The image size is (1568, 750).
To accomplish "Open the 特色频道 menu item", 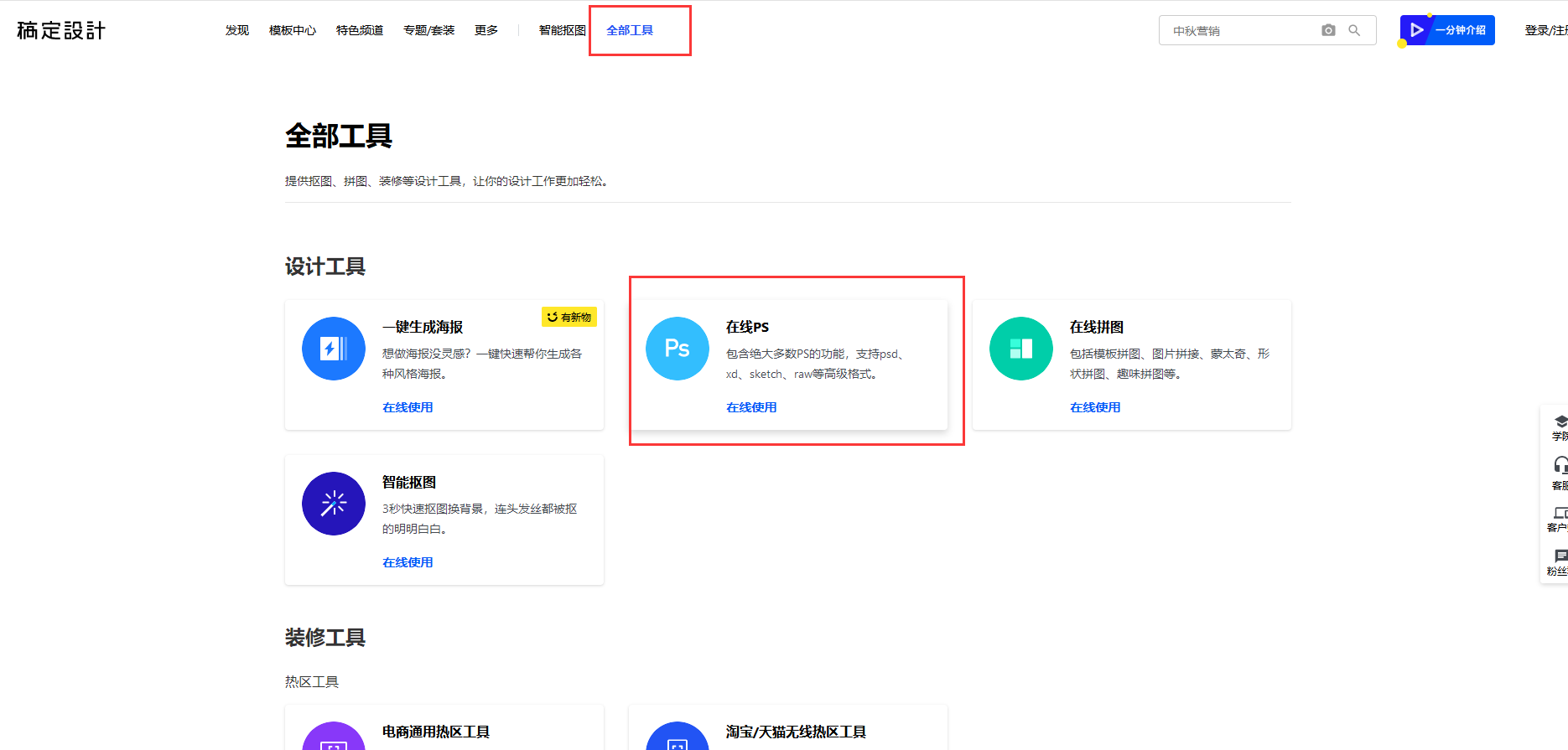I will (360, 30).
